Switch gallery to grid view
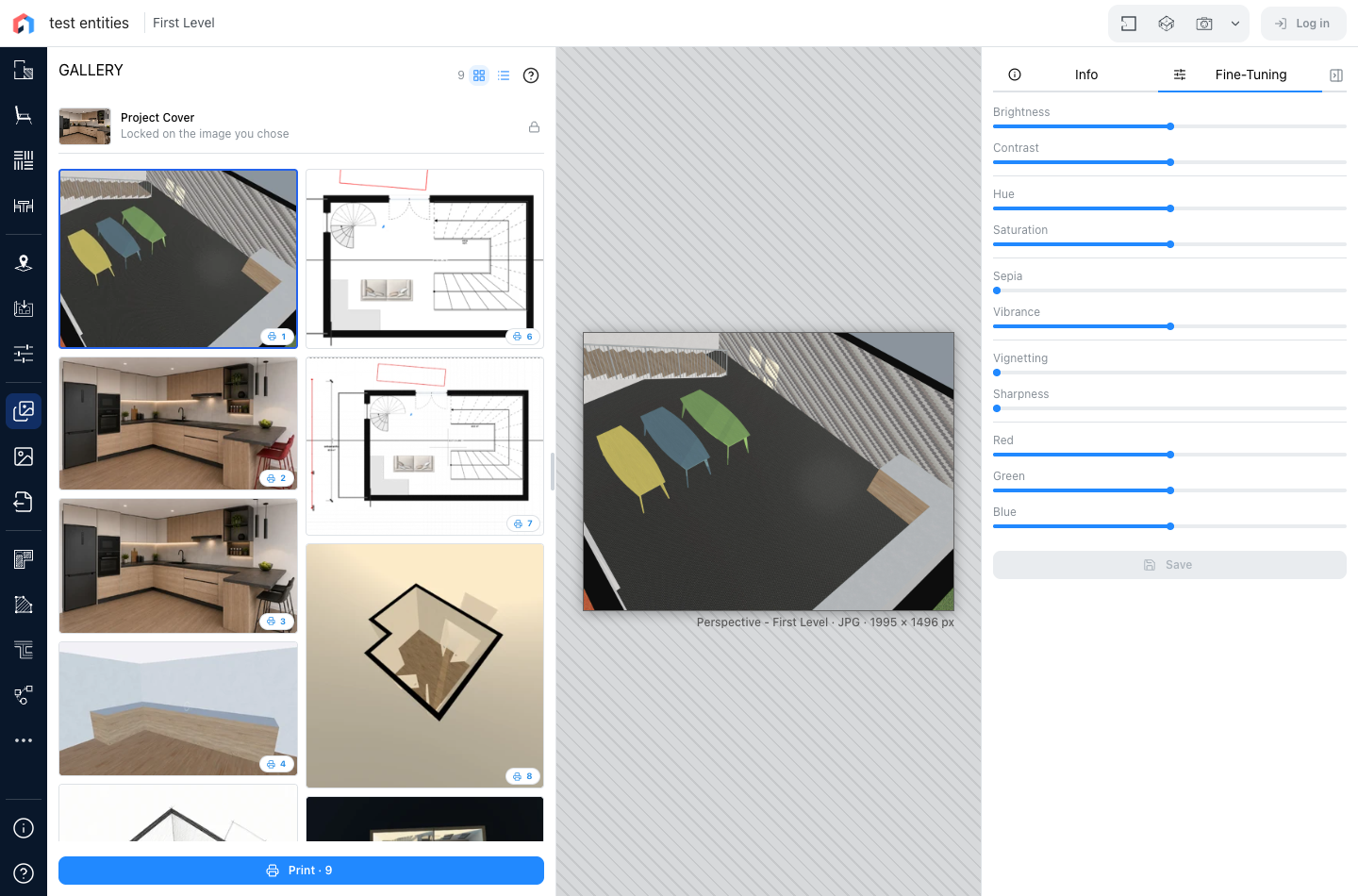 click(x=479, y=75)
